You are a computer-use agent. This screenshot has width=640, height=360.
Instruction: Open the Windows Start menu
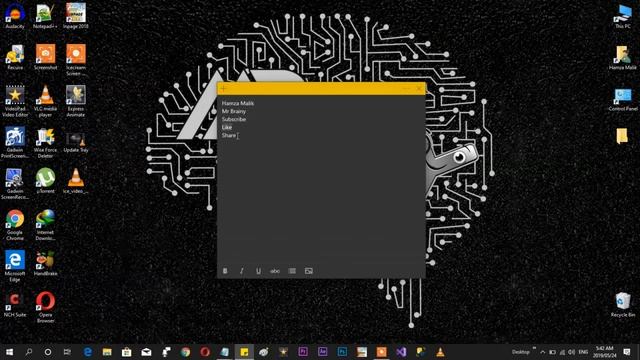point(9,352)
